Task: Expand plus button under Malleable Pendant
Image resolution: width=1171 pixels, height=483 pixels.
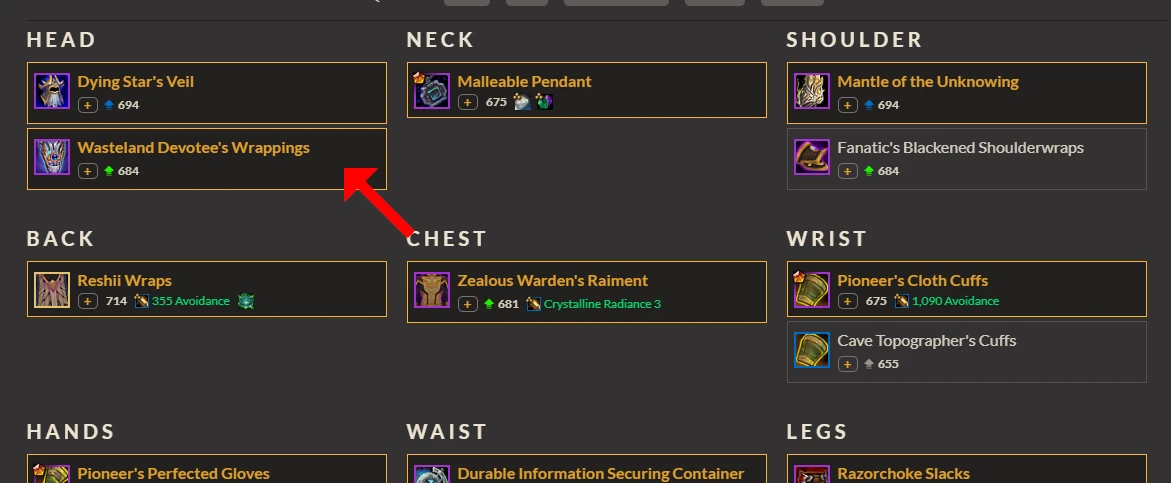Action: click(x=468, y=102)
